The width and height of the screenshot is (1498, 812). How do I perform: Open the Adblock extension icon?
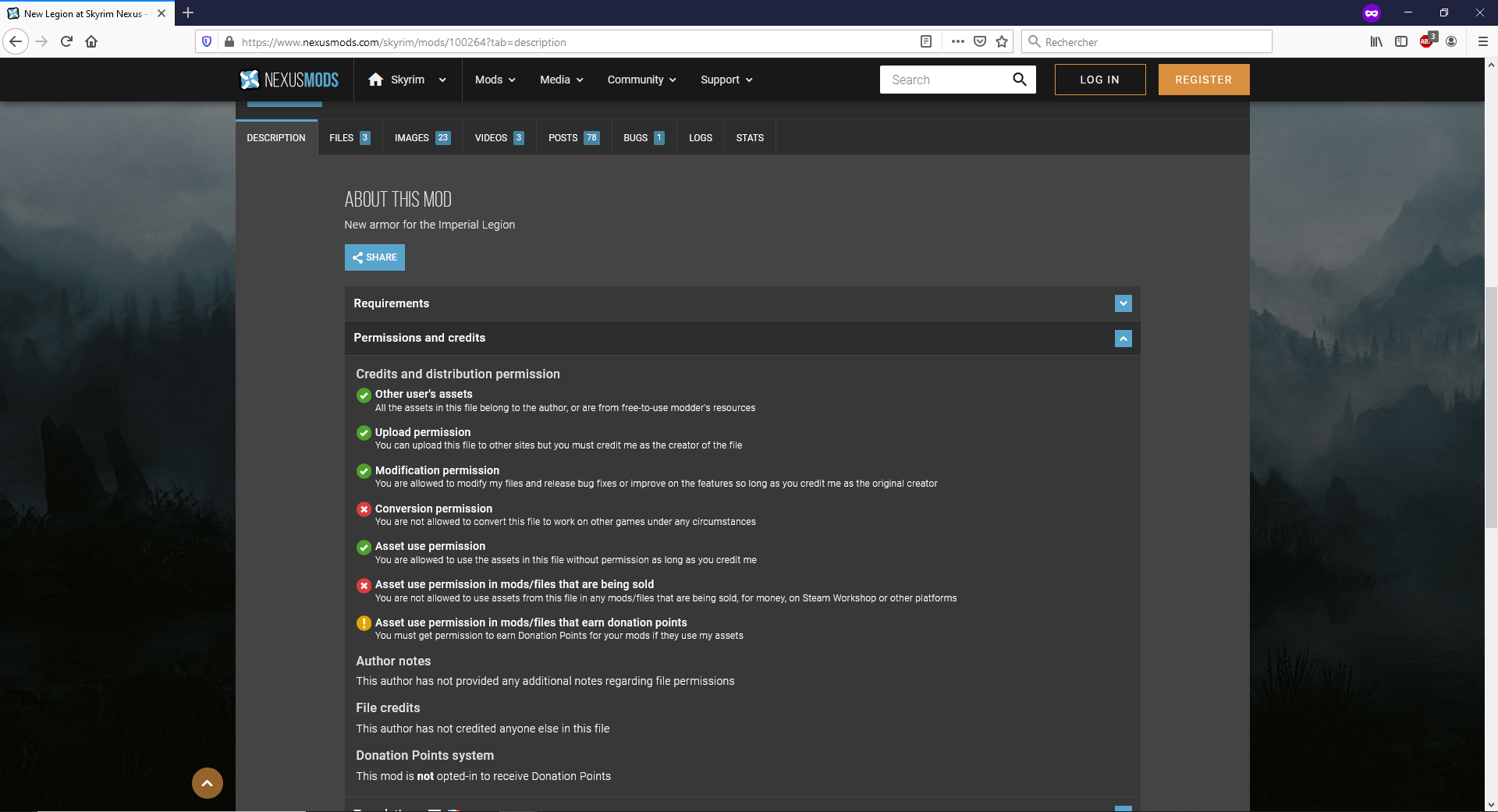coord(1427,41)
